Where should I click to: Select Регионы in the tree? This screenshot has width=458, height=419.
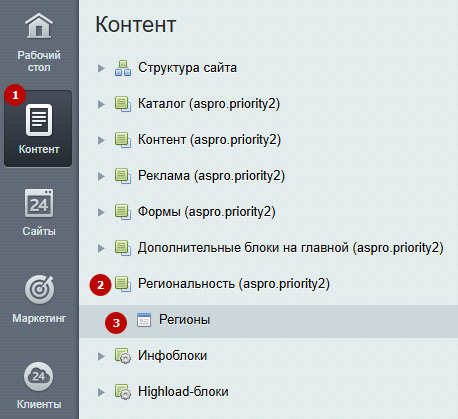pos(184,320)
